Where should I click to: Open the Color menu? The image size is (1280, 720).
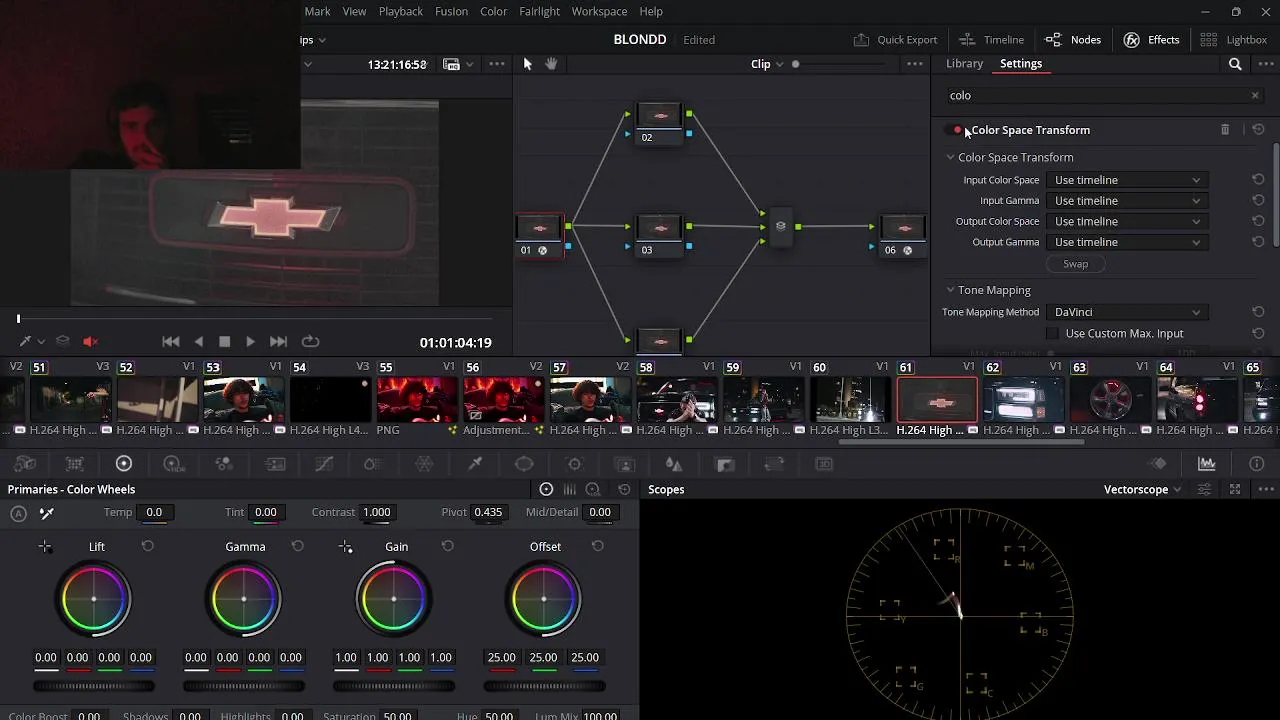click(x=493, y=11)
